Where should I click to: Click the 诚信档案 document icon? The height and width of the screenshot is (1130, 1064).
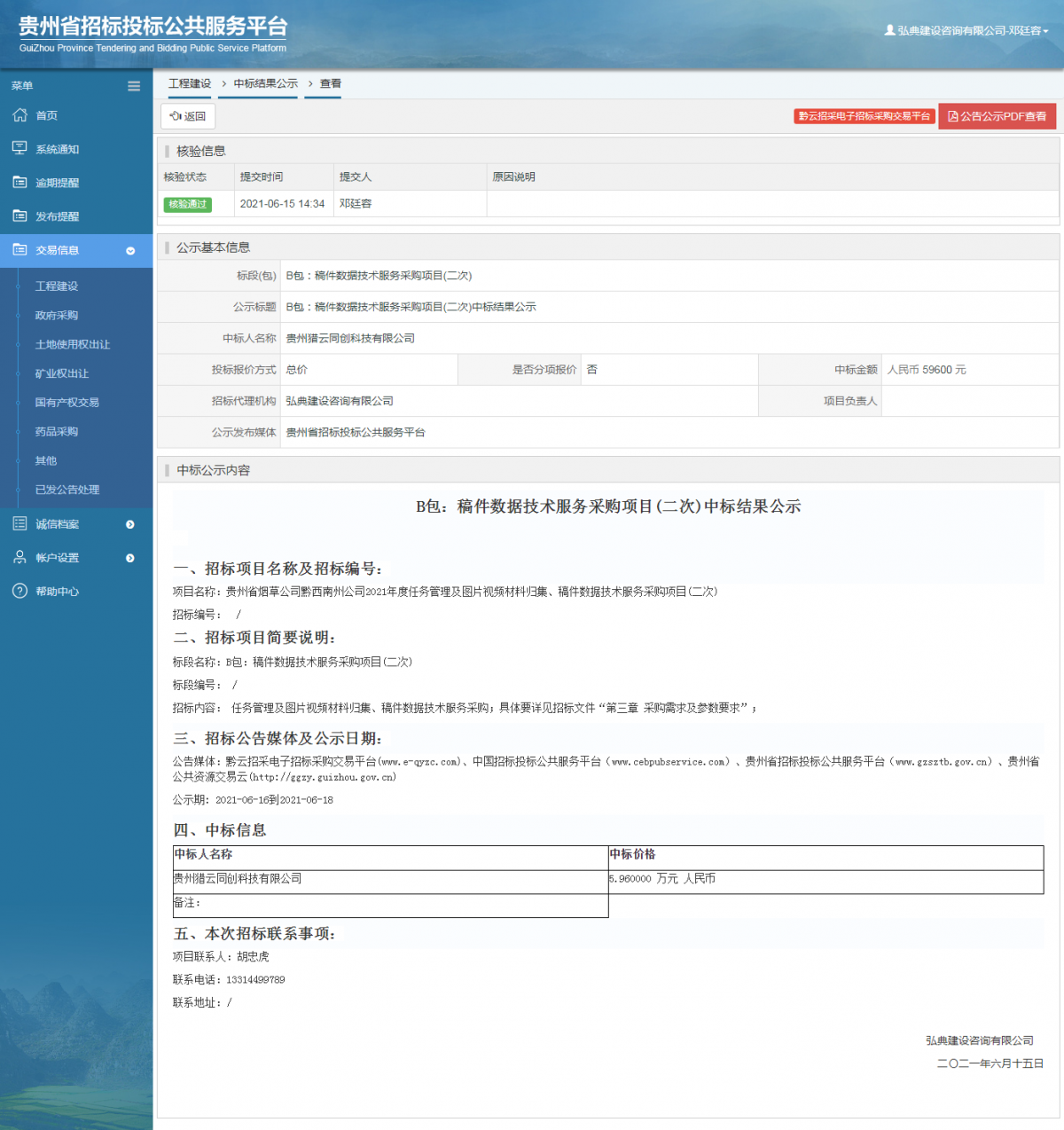[x=20, y=524]
